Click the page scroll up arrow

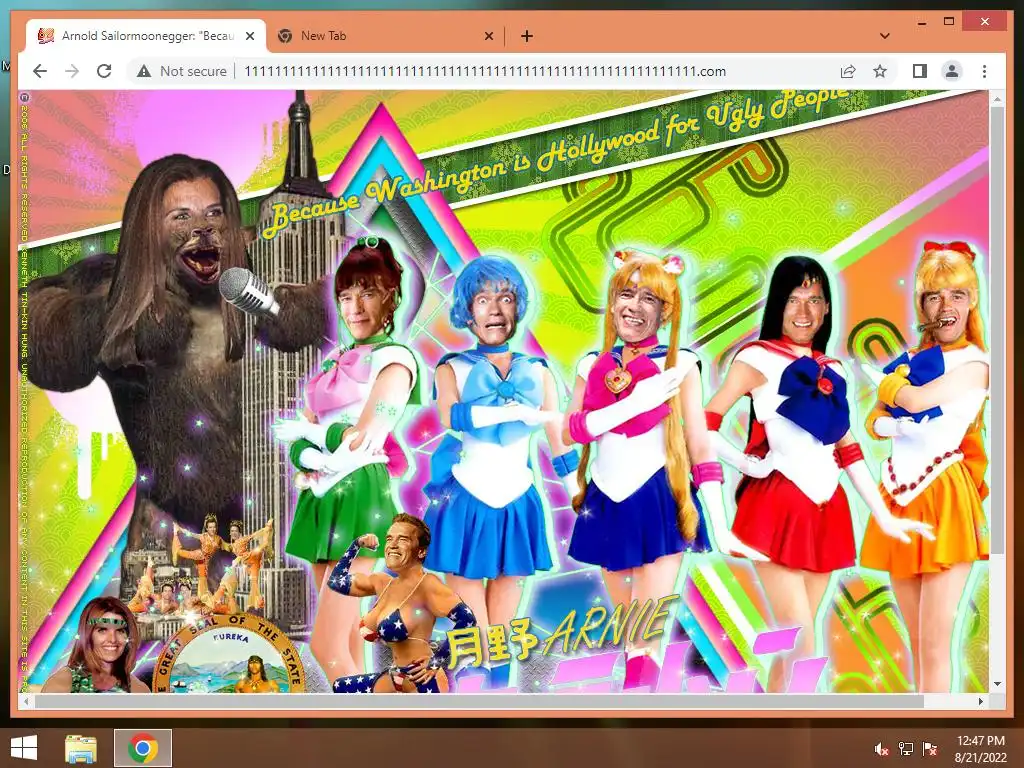[997, 99]
